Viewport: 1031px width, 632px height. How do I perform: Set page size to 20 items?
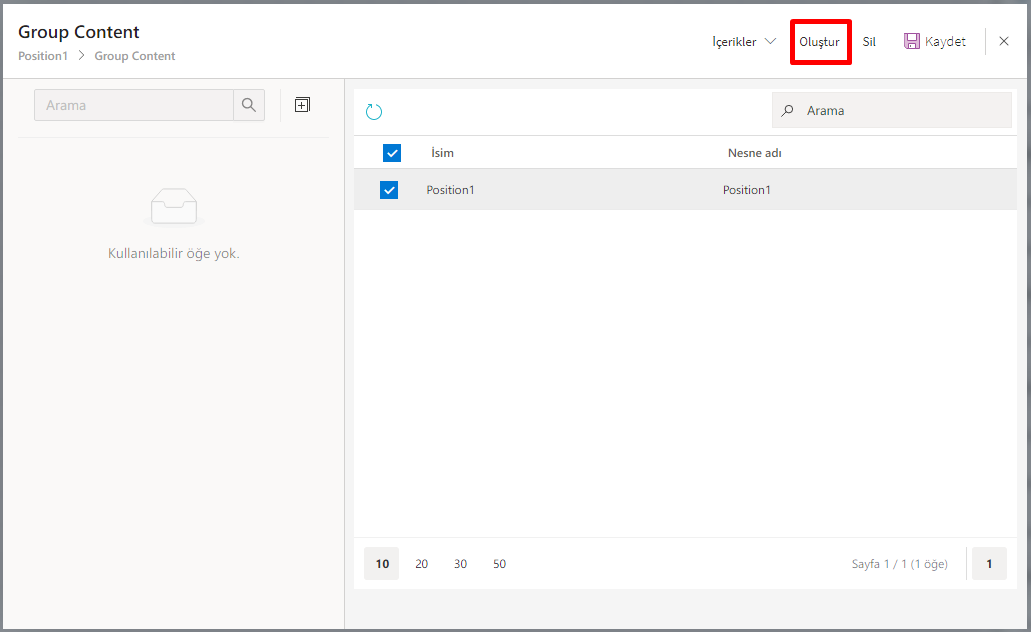click(421, 564)
